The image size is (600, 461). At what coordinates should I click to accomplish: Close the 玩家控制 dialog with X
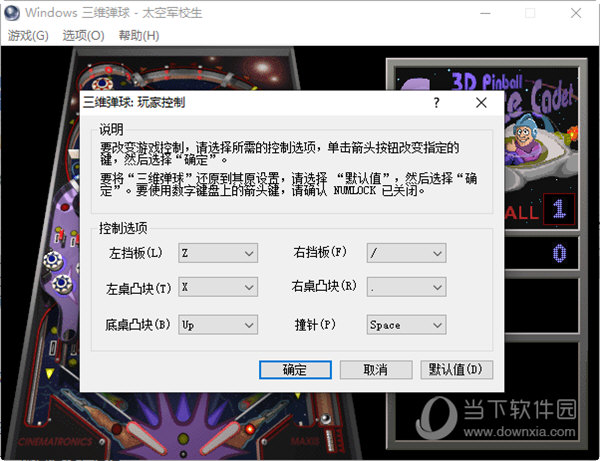[481, 103]
